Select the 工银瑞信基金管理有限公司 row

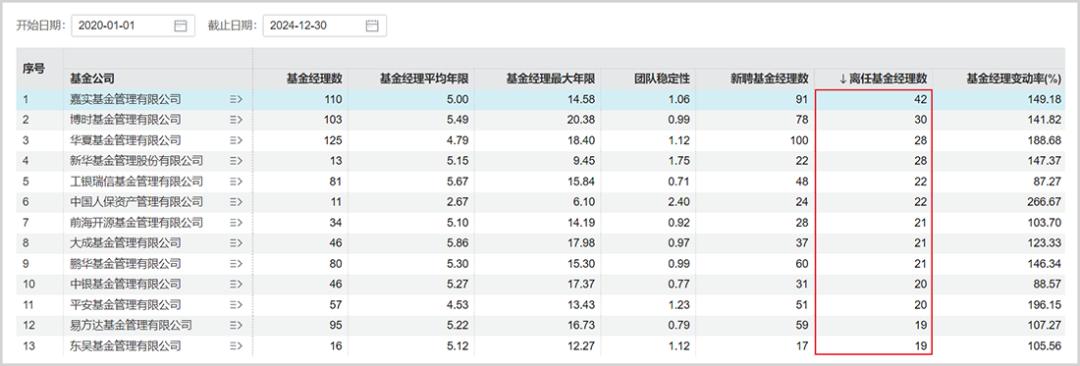541,181
